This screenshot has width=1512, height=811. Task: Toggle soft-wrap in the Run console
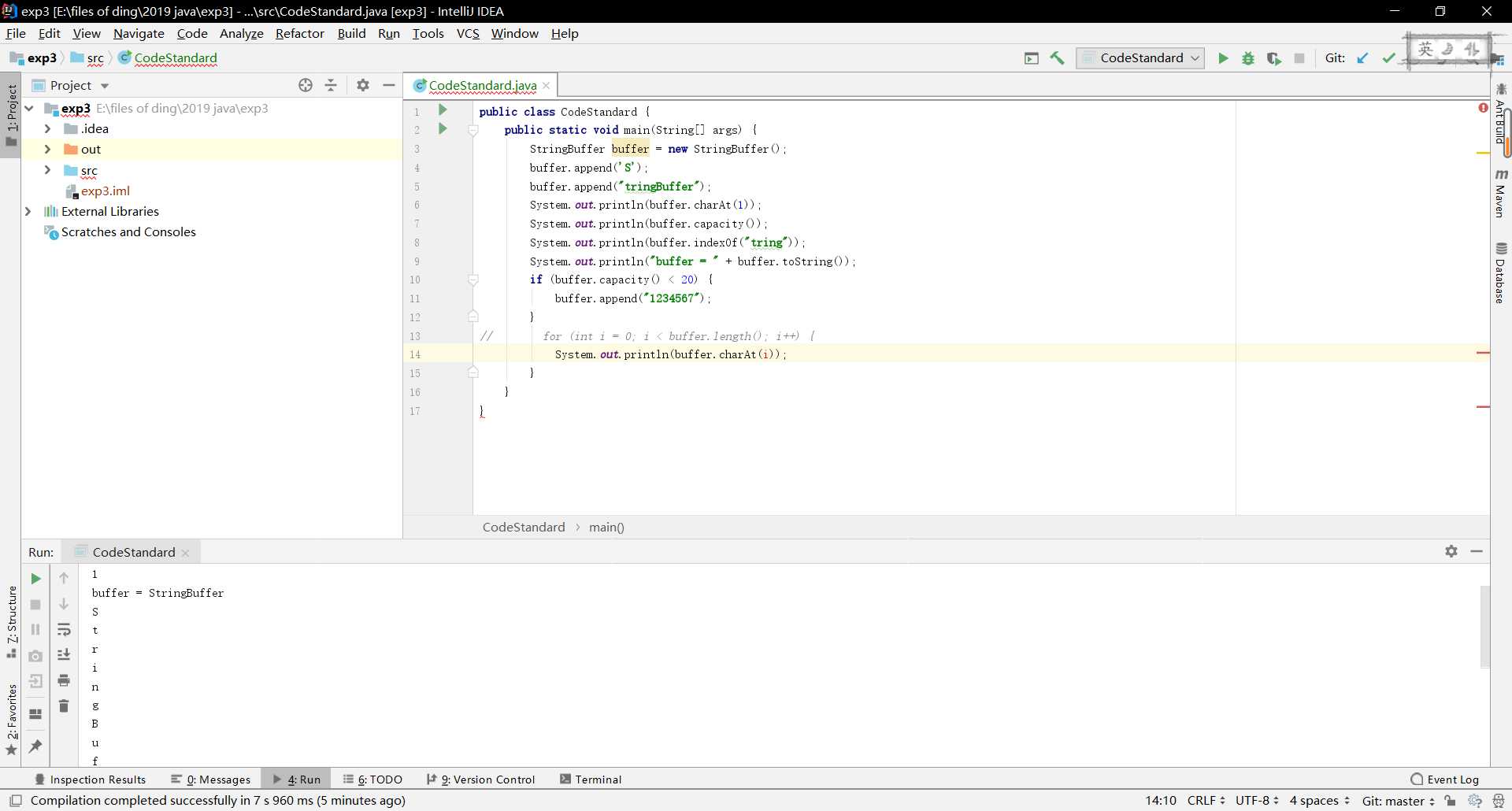pos(64,630)
